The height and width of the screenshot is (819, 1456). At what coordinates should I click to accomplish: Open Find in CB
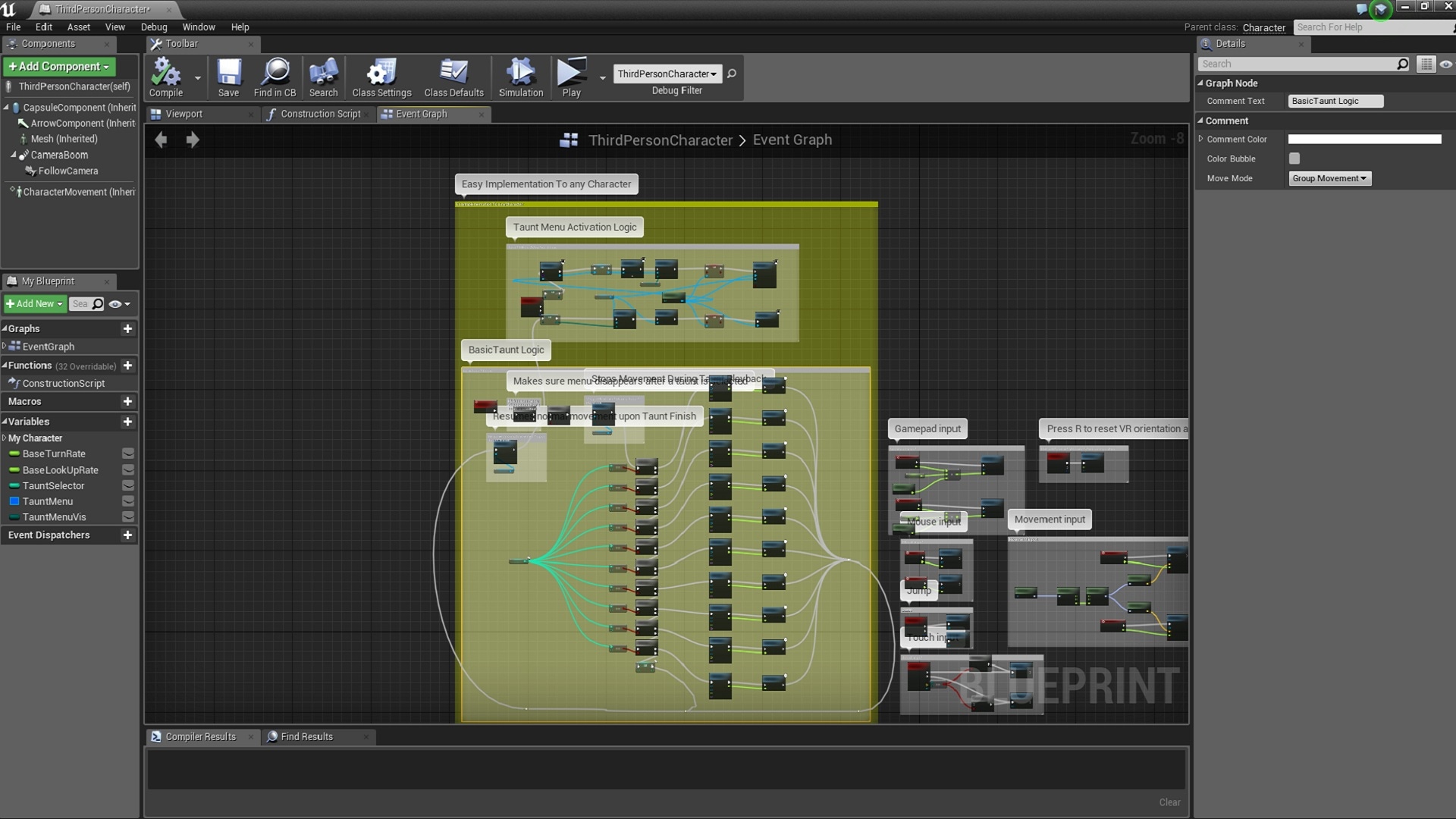(275, 74)
